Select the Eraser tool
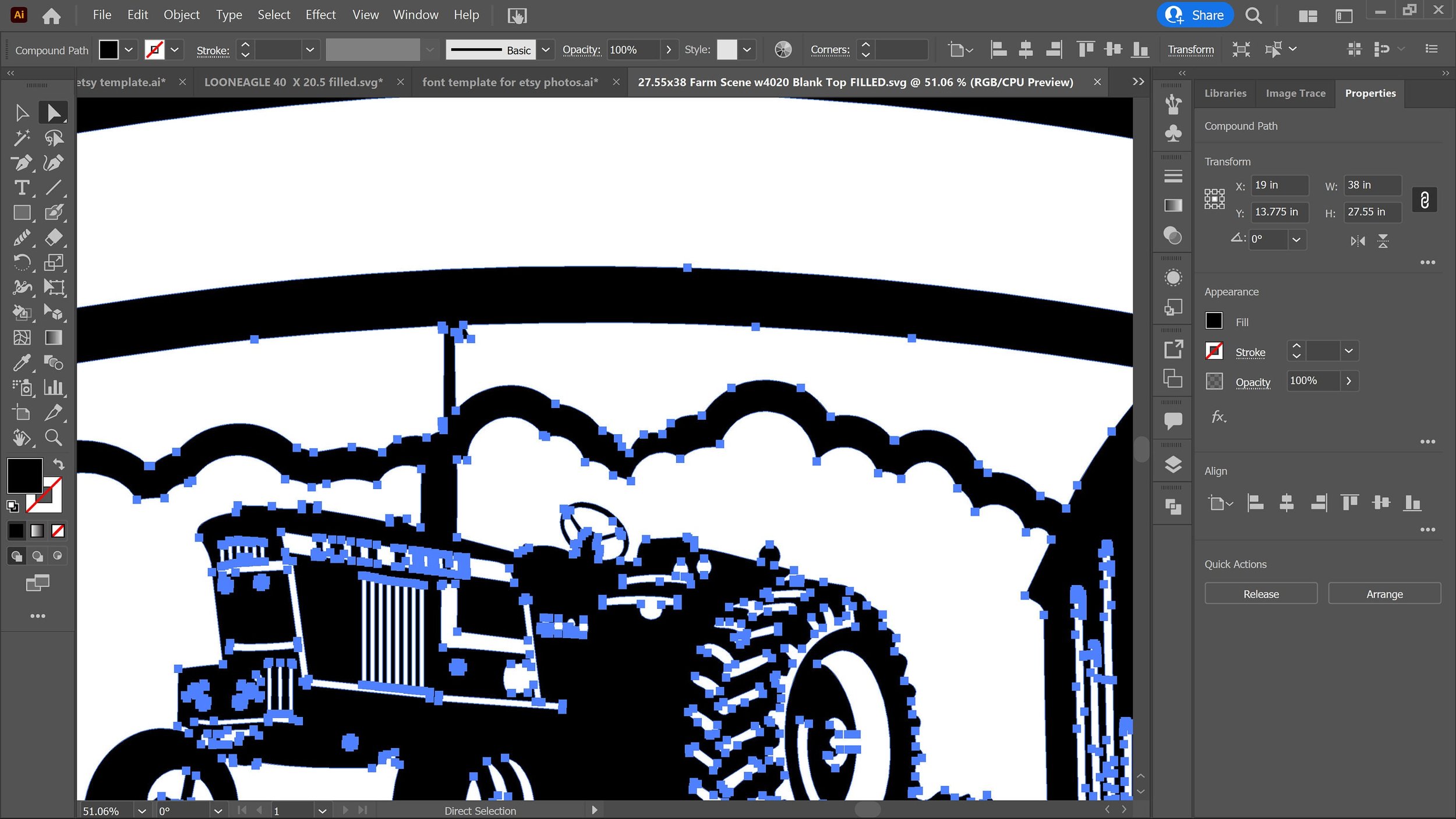 (x=53, y=237)
